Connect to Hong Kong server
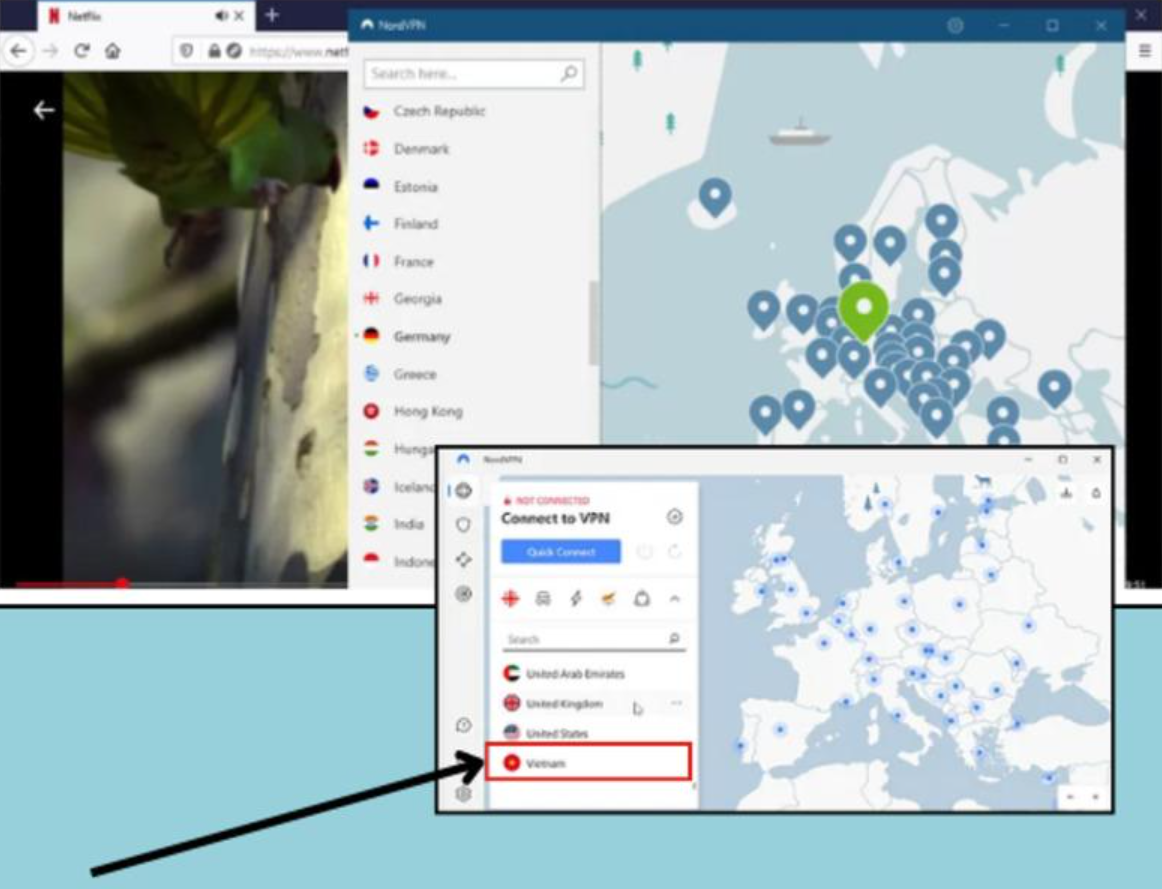1162x889 pixels. click(x=428, y=411)
